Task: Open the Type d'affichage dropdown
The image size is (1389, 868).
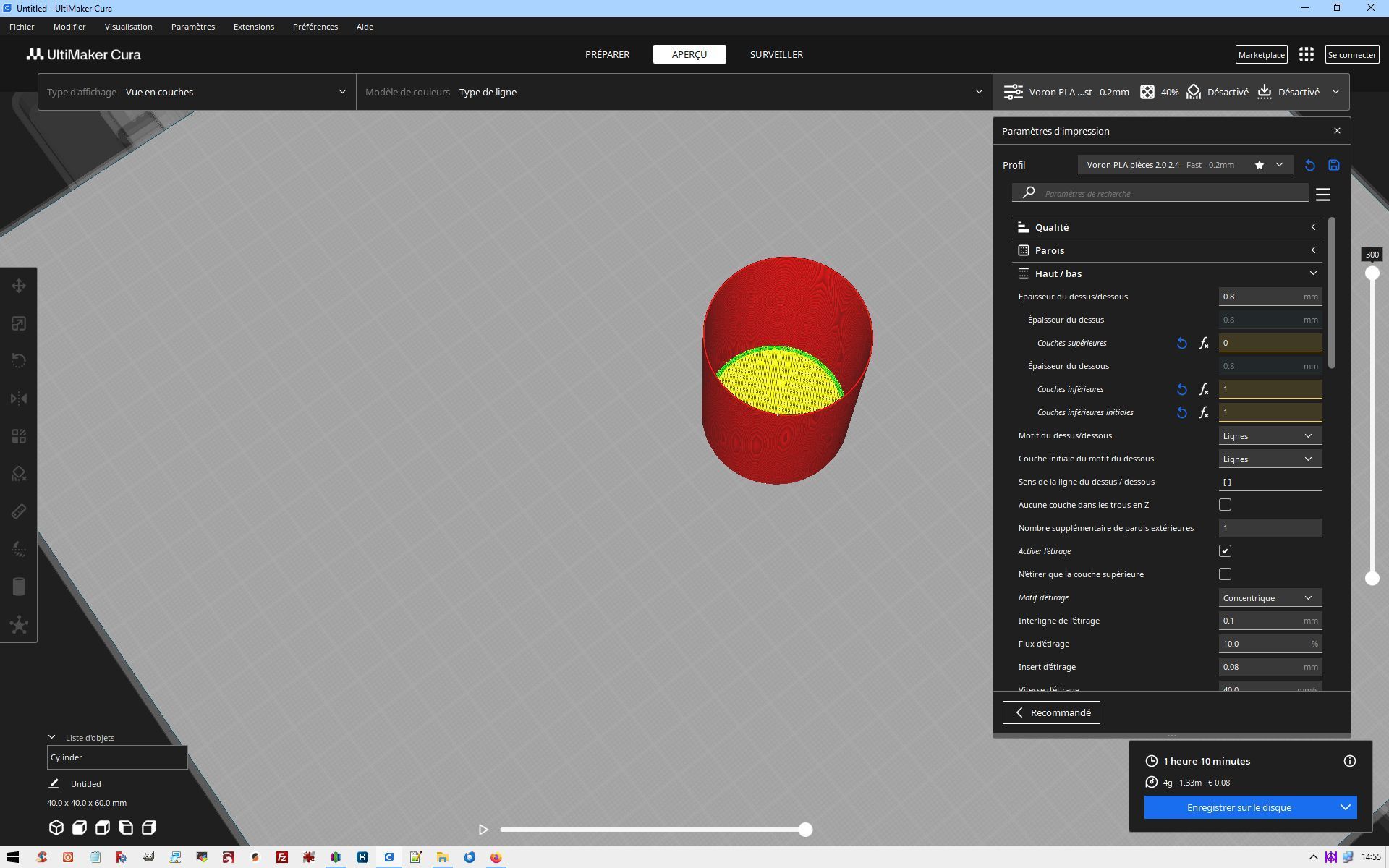Action: [197, 92]
